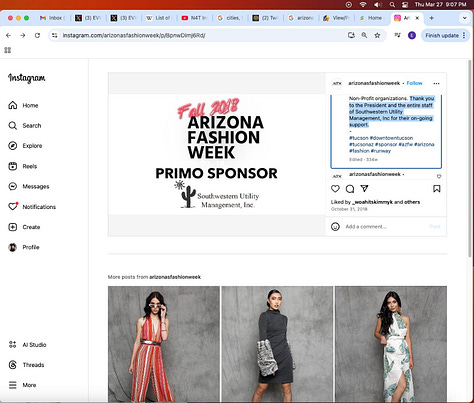The width and height of the screenshot is (474, 403).
Task: Click the Instagram logo wordmark
Action: (27, 78)
